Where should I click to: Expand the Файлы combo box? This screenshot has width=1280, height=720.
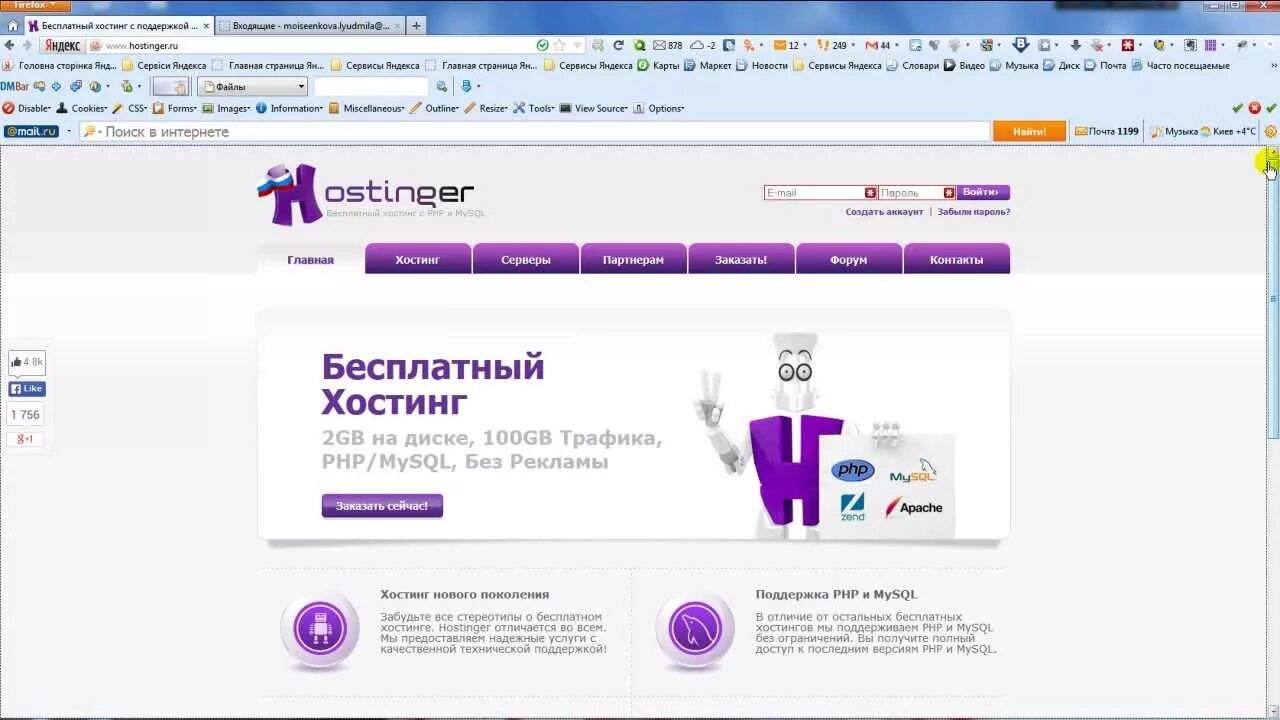[252, 87]
